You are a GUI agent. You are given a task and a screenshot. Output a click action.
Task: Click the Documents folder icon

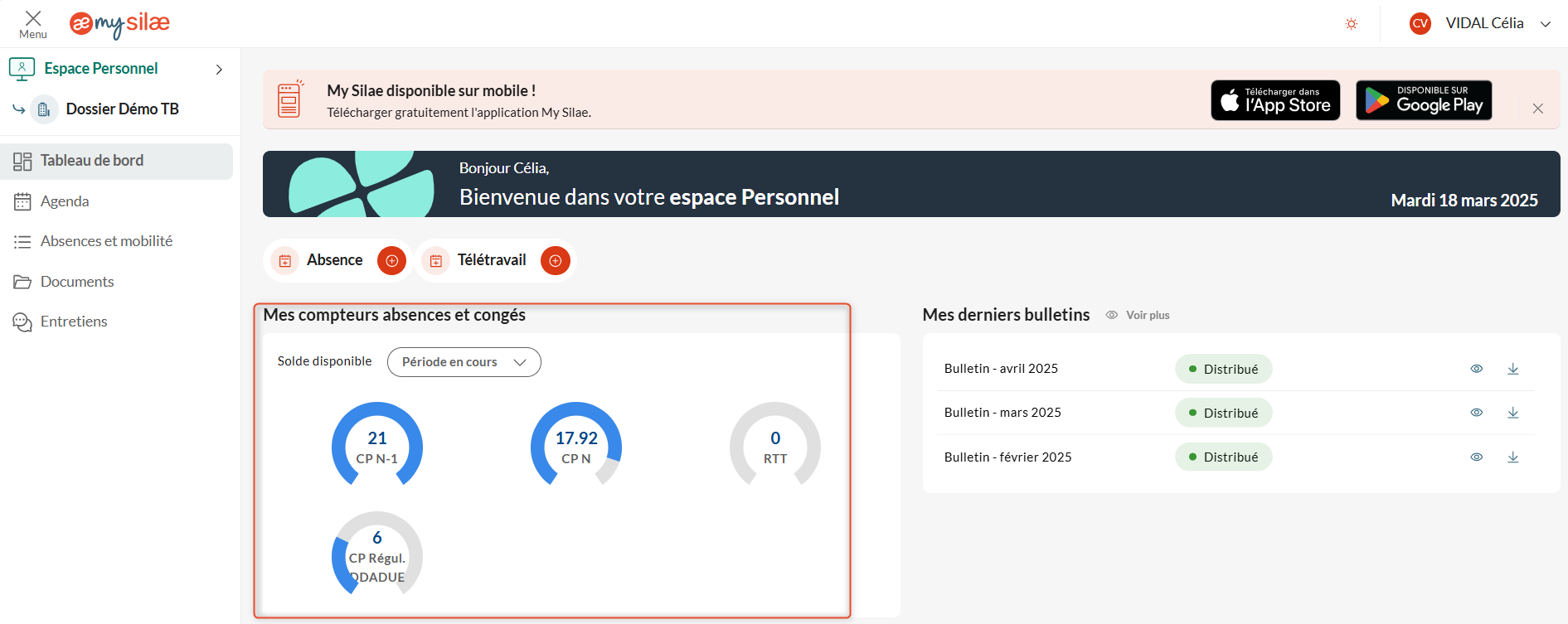click(22, 282)
